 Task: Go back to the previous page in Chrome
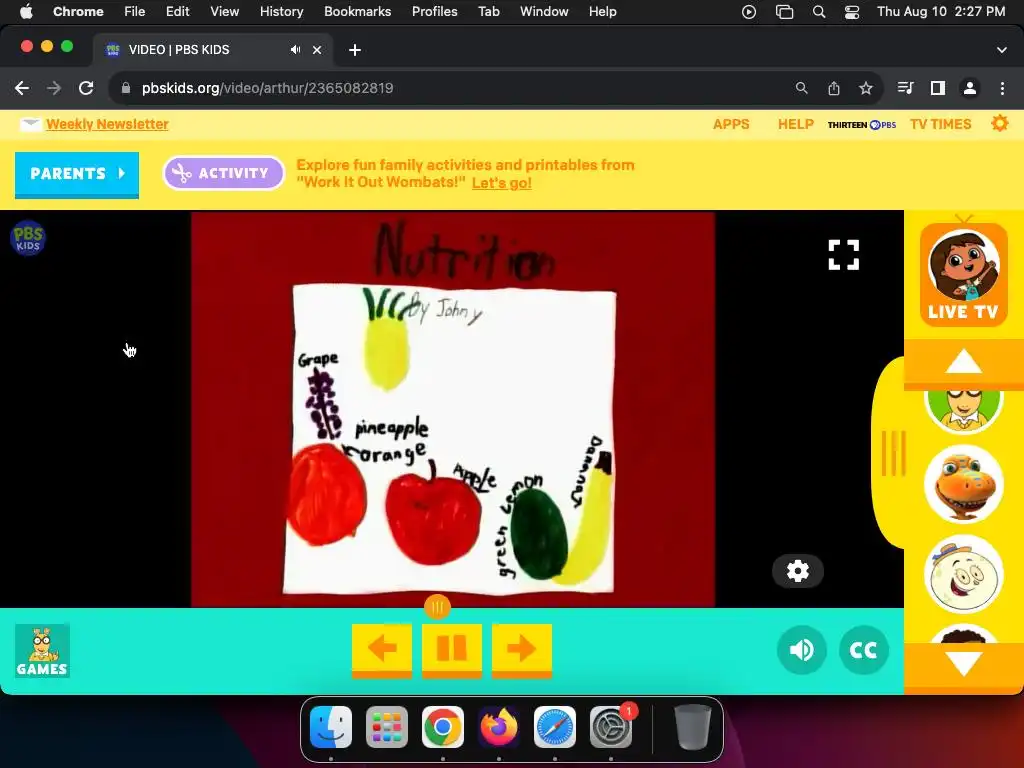(22, 88)
